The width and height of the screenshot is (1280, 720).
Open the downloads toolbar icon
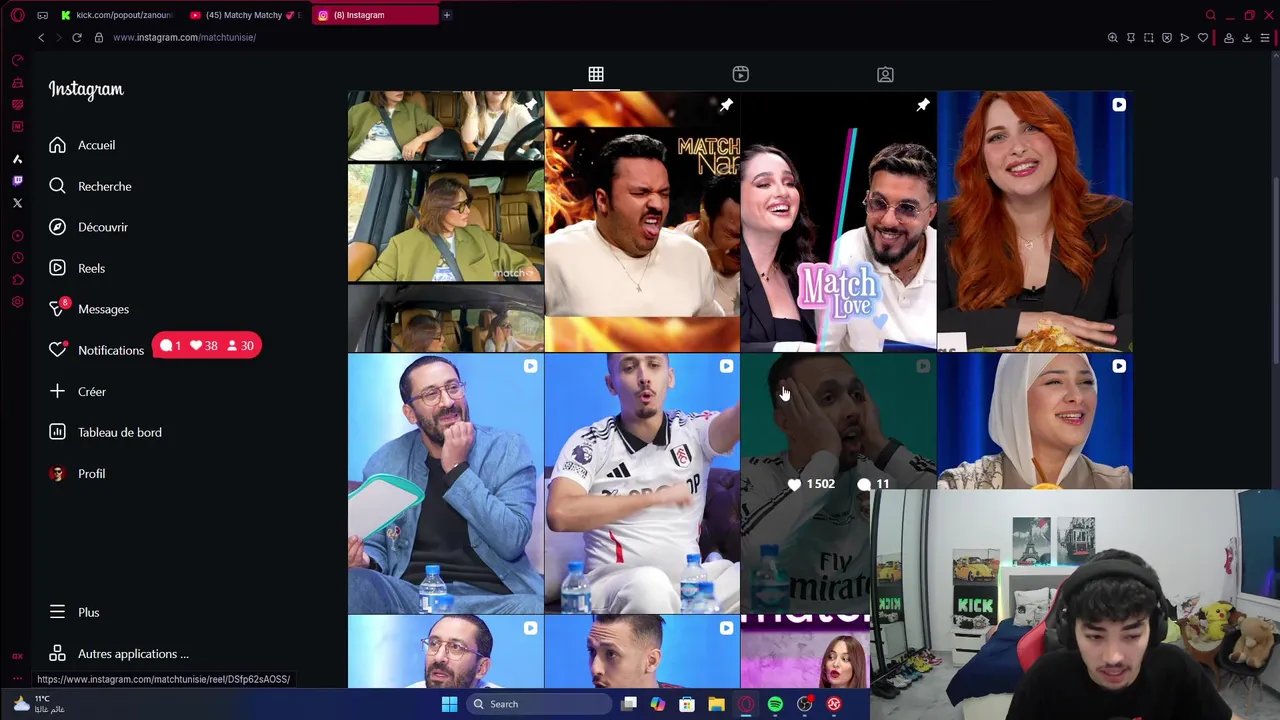[x=1246, y=38]
